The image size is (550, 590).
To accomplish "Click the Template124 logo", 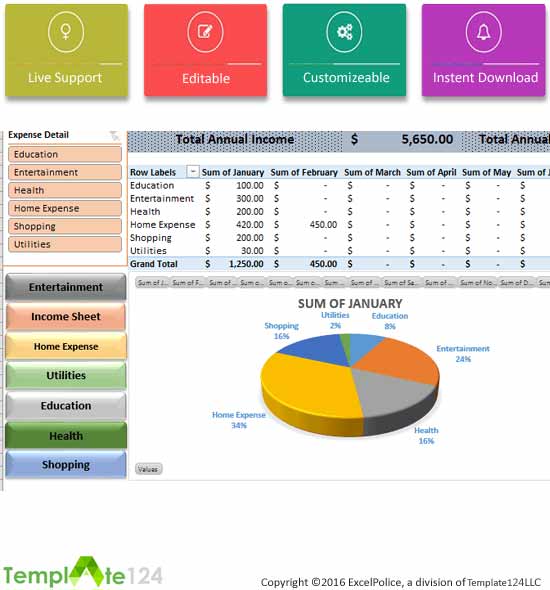I will click(83, 573).
